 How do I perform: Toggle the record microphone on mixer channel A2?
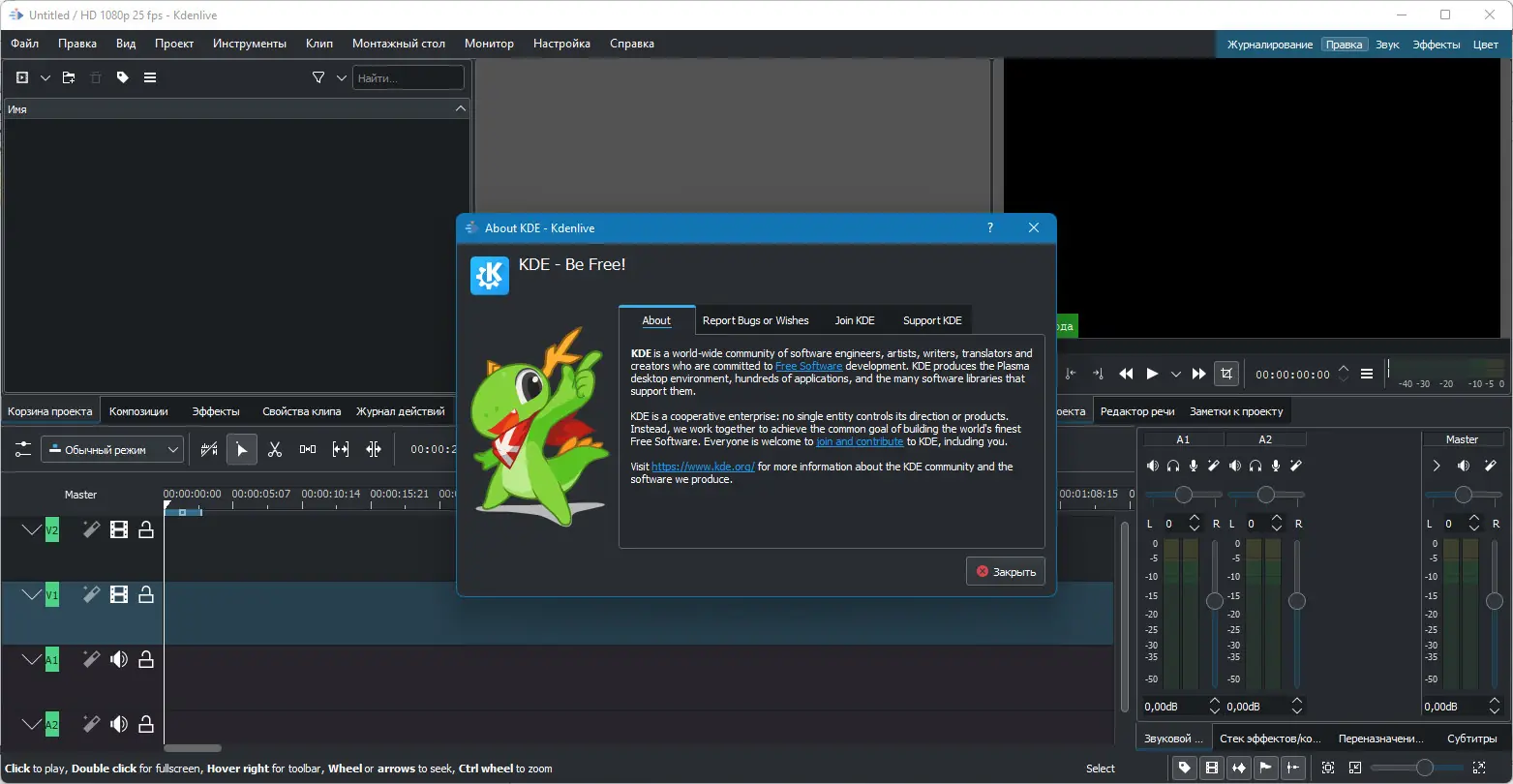pos(1276,466)
